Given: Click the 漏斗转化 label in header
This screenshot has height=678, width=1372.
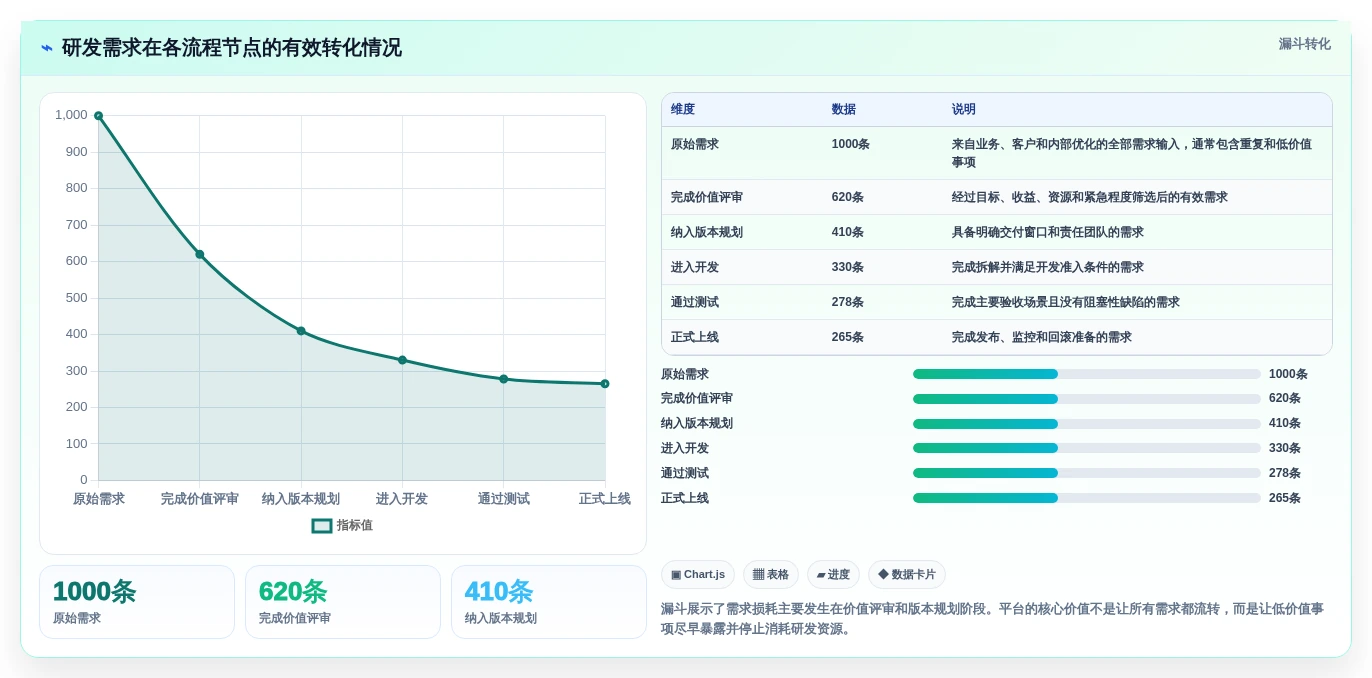Looking at the screenshot, I should pyautogui.click(x=1304, y=44).
